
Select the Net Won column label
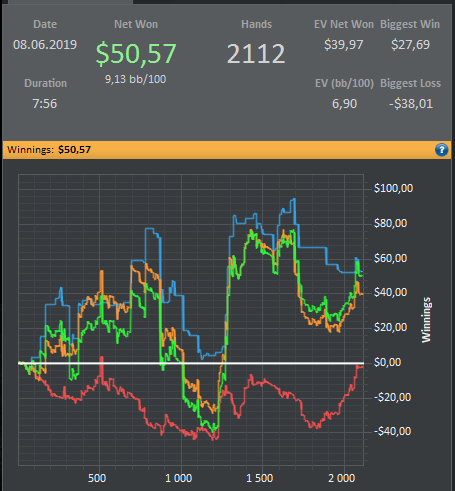click(x=136, y=24)
